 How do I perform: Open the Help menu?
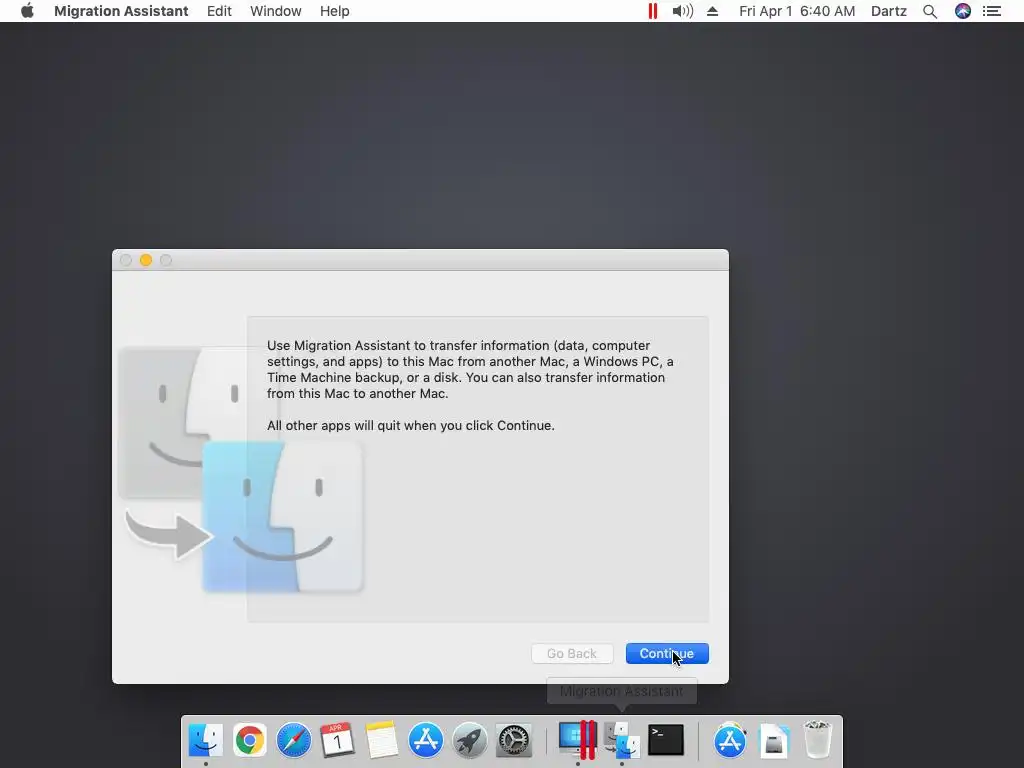pos(334,11)
